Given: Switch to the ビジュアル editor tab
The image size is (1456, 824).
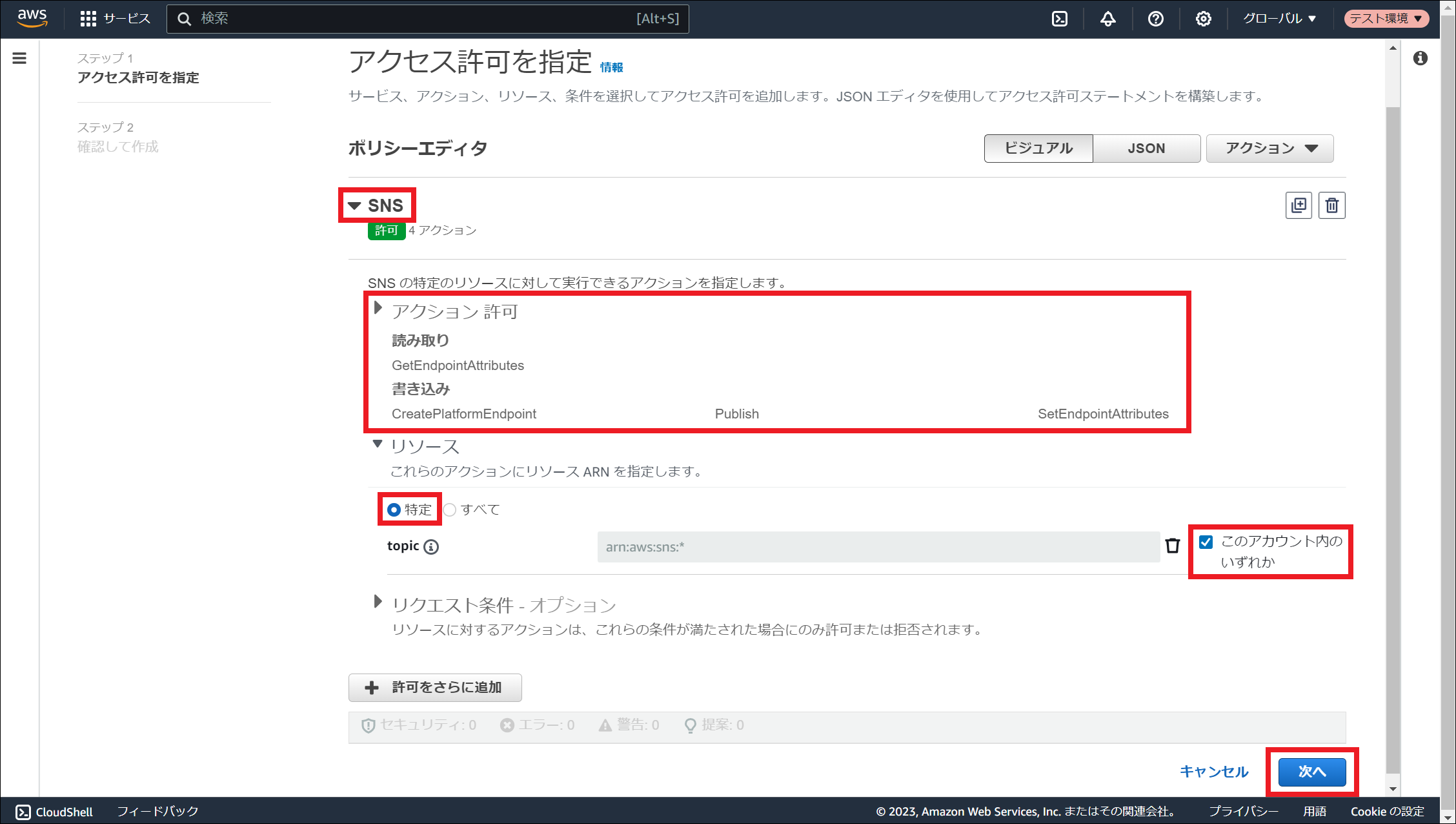Looking at the screenshot, I should tap(1038, 149).
